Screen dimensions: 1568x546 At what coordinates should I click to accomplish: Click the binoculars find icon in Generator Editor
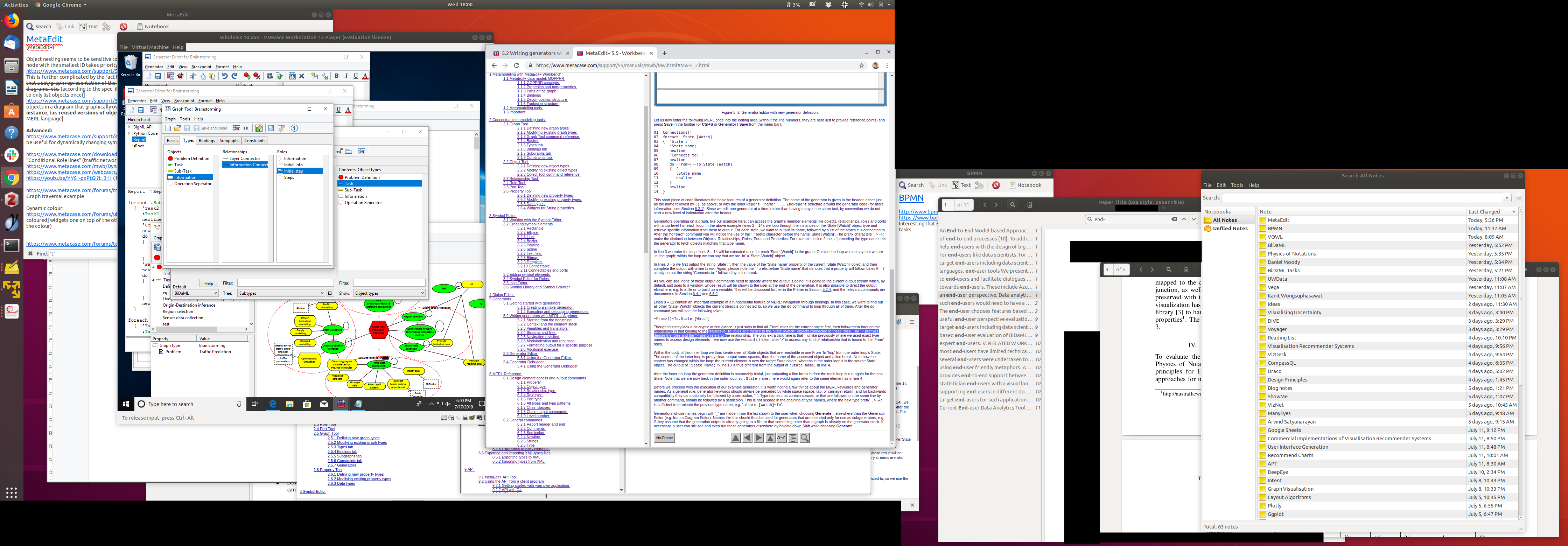(x=269, y=76)
